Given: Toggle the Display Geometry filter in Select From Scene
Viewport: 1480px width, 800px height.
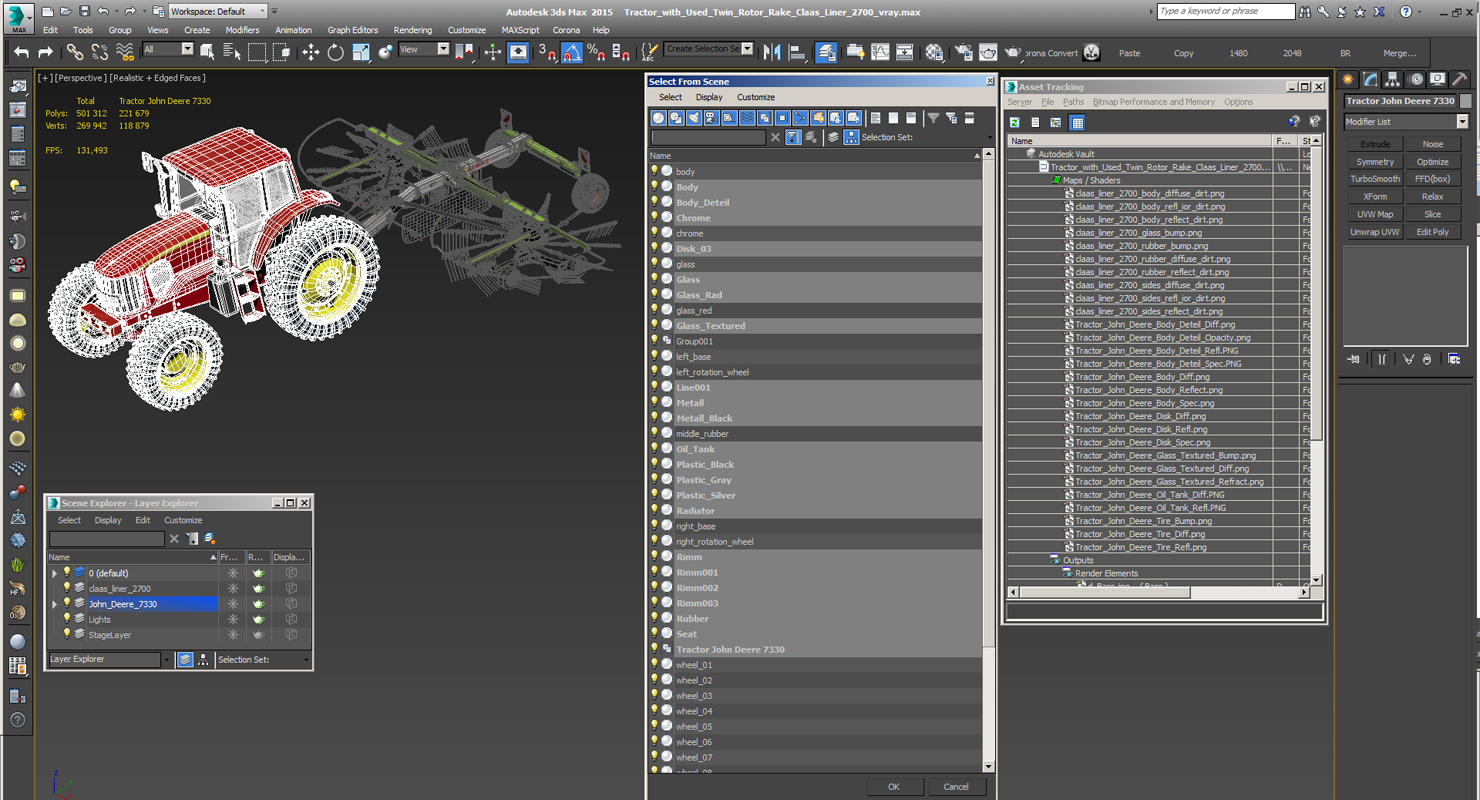Looking at the screenshot, I should 659,118.
